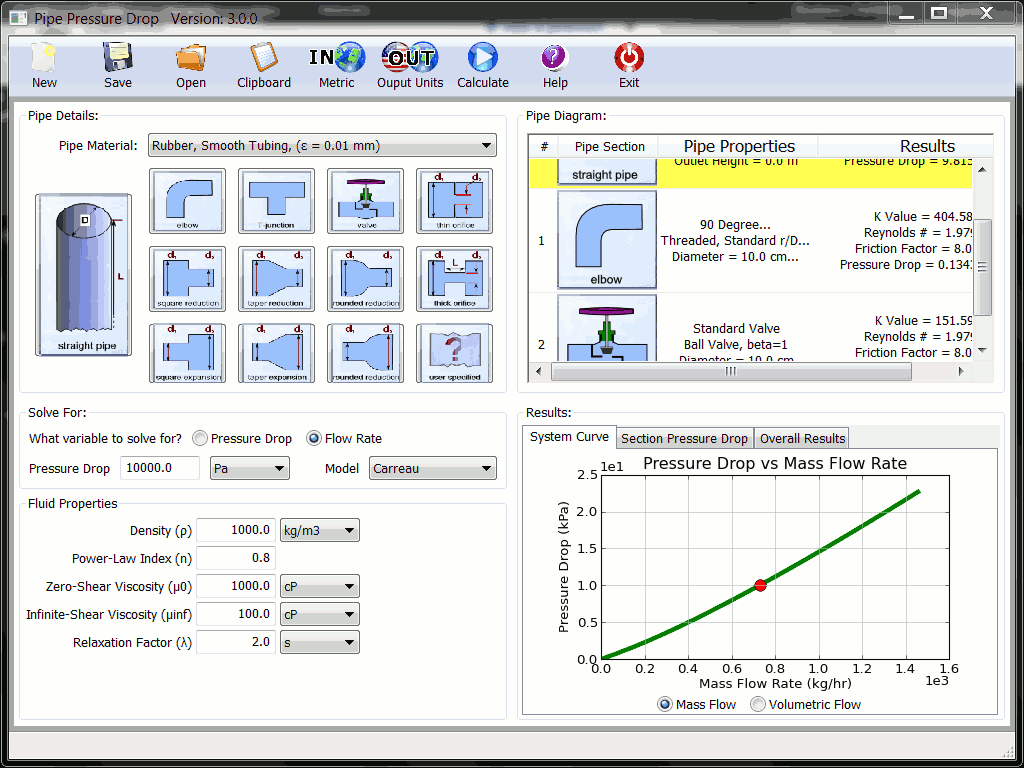Click the Infinite-Shear Viscosity value field
1024x768 pixels.
tap(236, 614)
